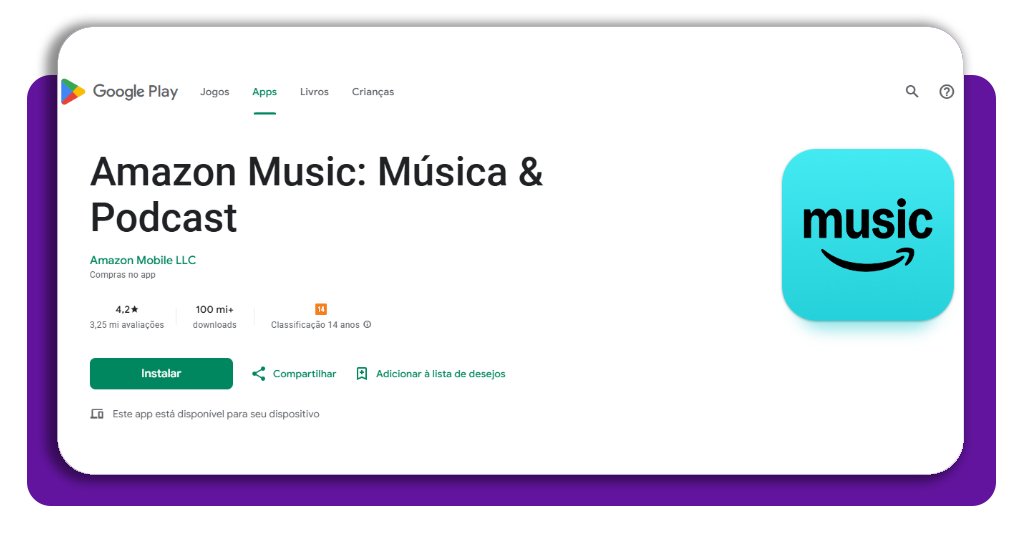1024x536 pixels.
Task: Click the Amazon Music app icon
Action: 867,235
